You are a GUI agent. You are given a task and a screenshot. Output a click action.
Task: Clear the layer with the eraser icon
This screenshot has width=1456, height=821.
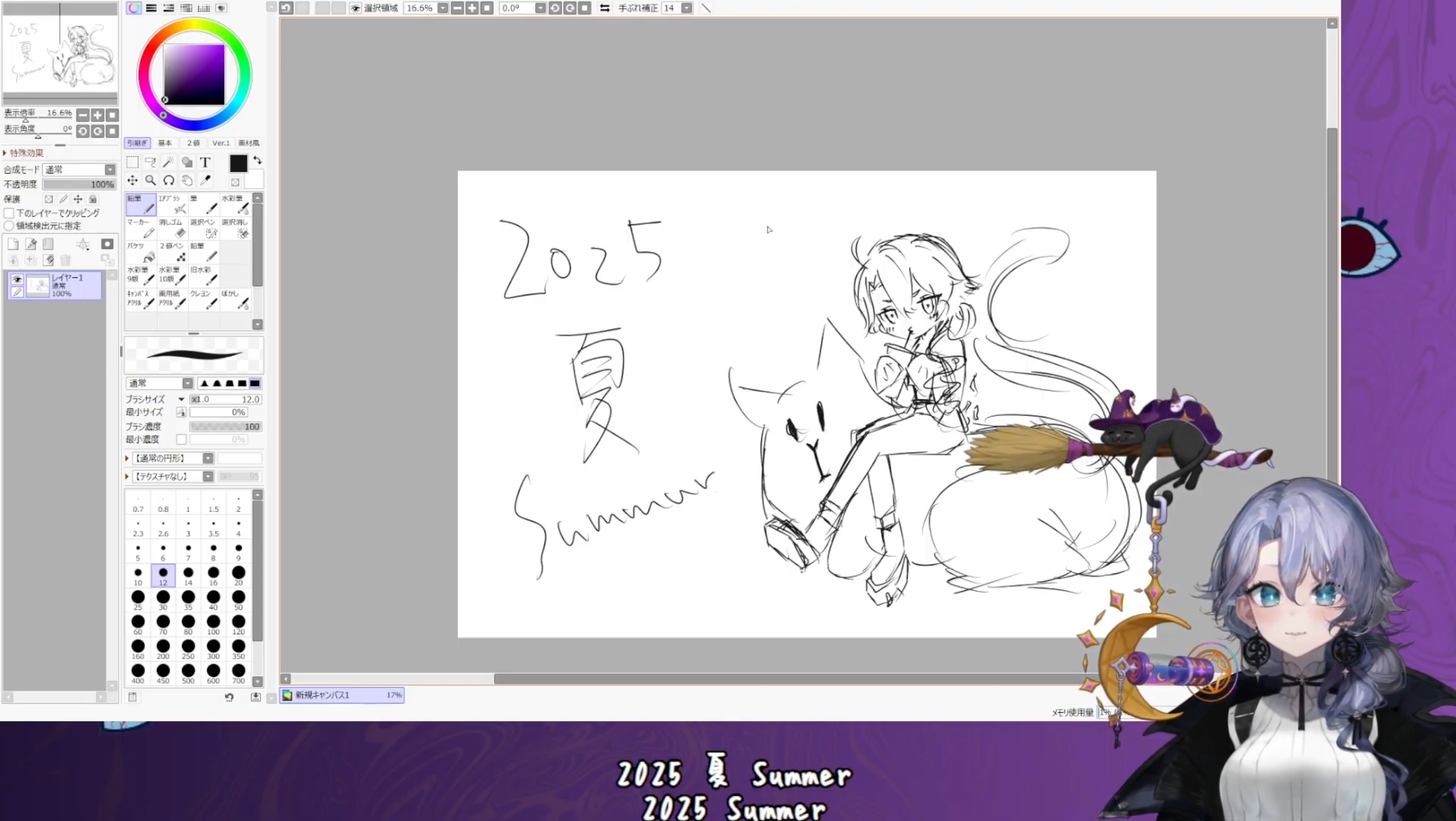(x=48, y=260)
